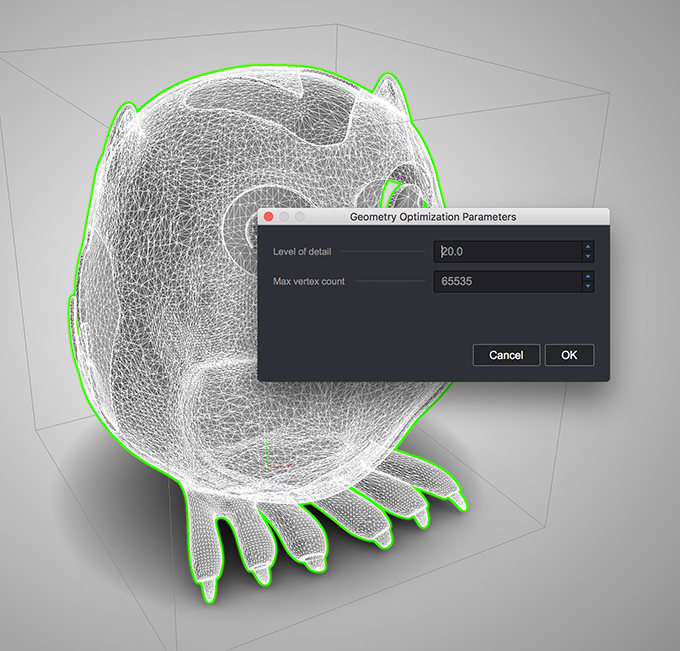Image resolution: width=680 pixels, height=651 pixels.
Task: Decrease Level of detail with down arrow
Action: pos(588,257)
